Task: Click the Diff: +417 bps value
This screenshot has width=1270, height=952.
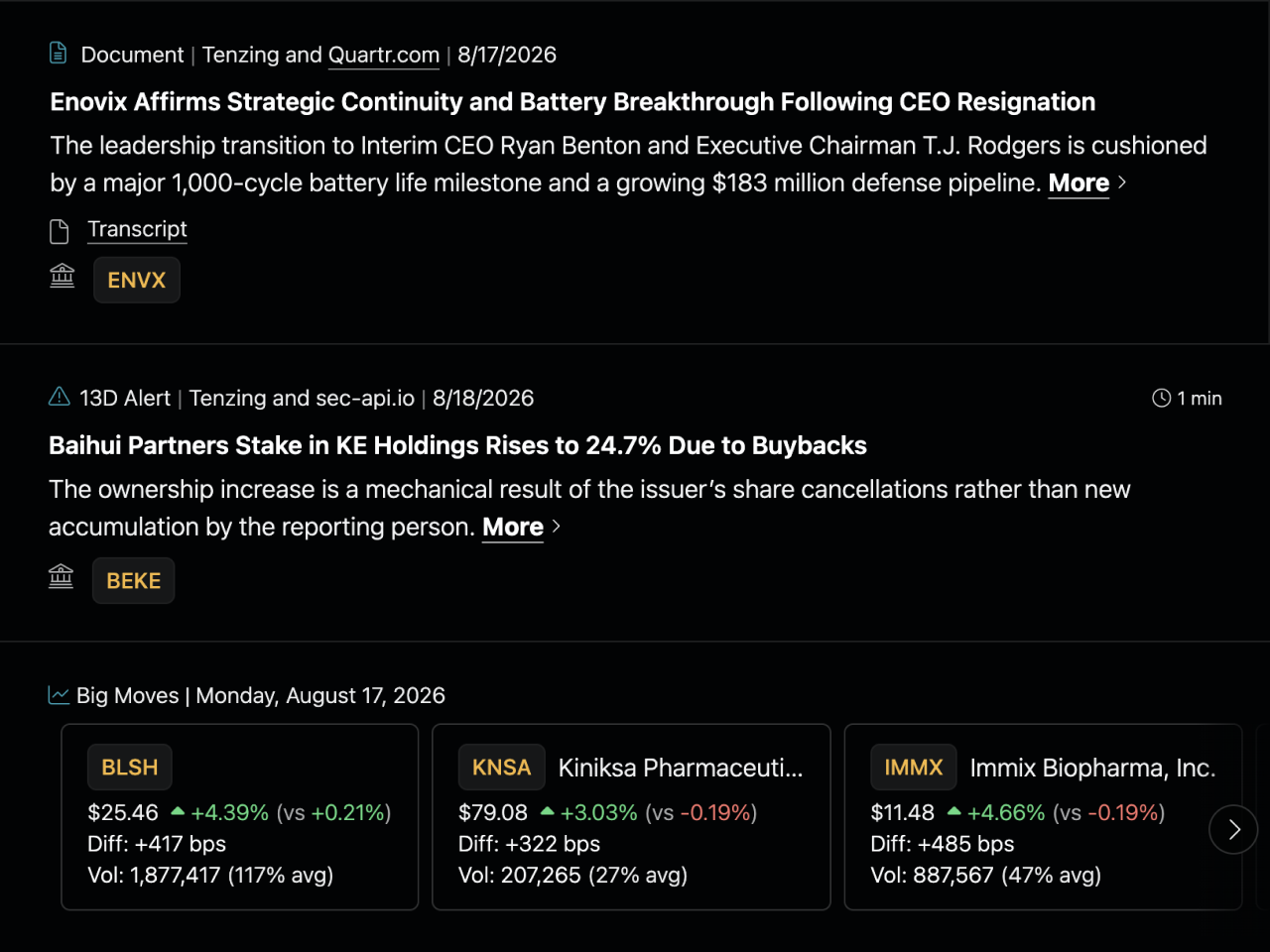Action: pyautogui.click(x=157, y=844)
